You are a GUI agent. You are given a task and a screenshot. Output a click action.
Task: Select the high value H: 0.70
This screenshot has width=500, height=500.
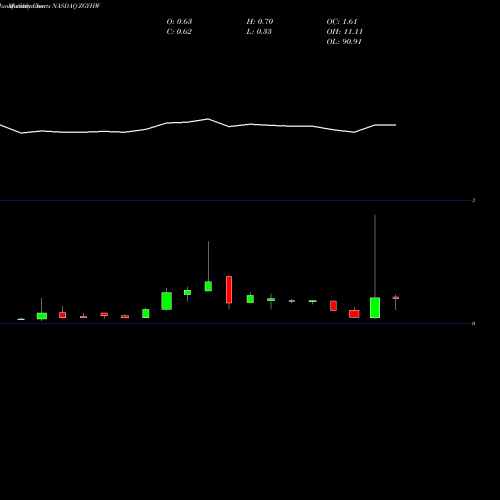click(260, 22)
